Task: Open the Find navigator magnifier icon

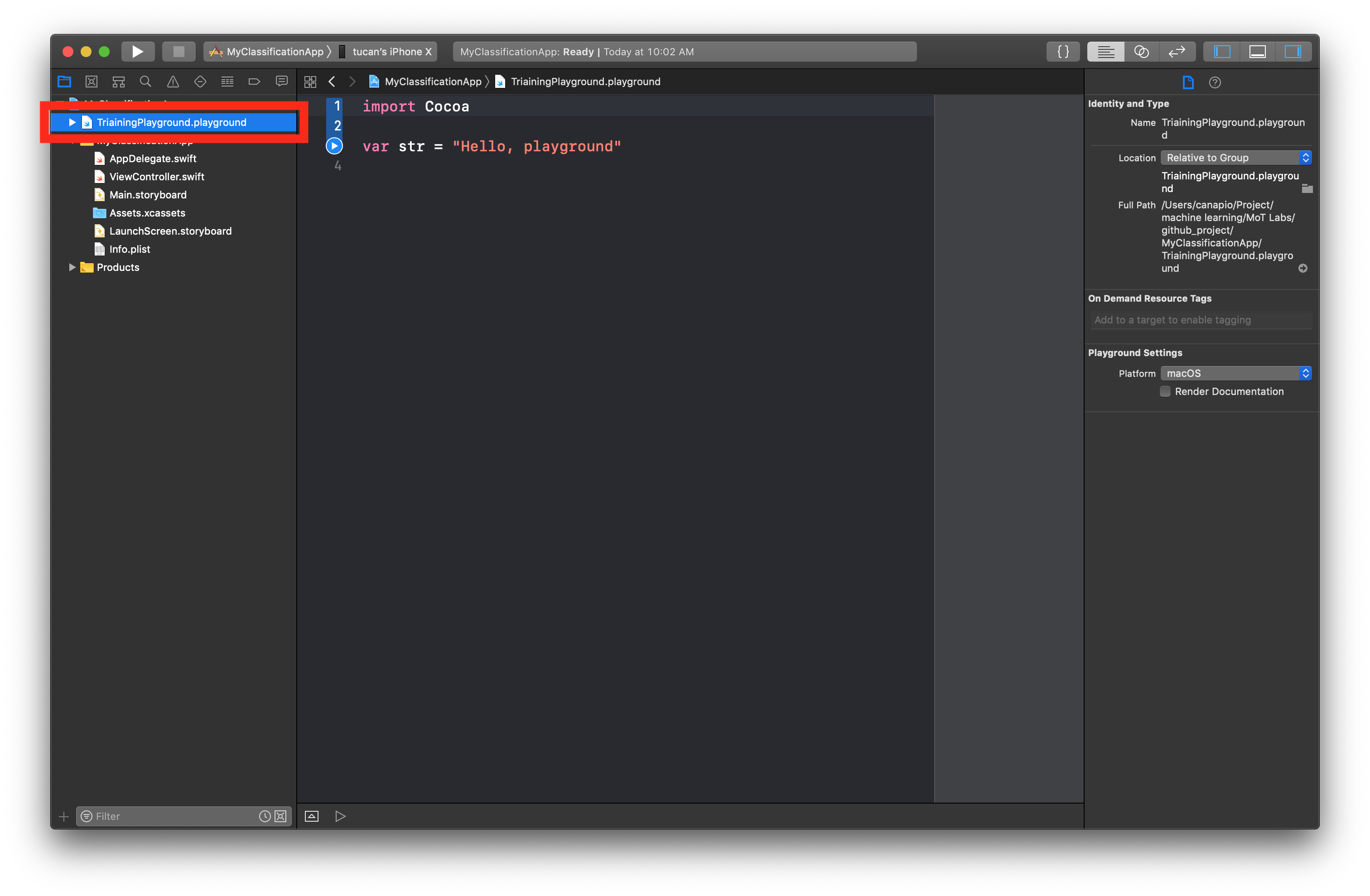Action: 145,82
